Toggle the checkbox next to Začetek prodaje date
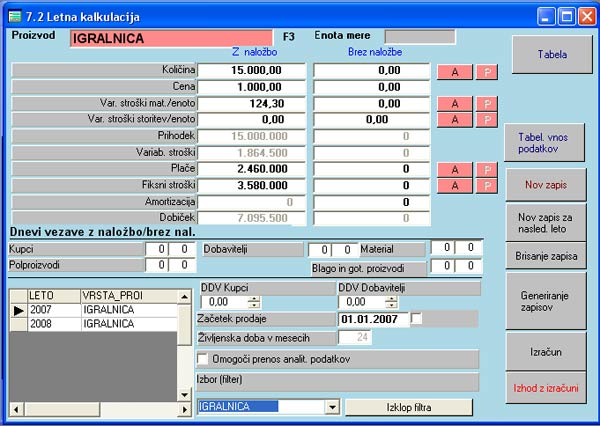Screen dimensions: 600x426 pyautogui.click(x=416, y=318)
